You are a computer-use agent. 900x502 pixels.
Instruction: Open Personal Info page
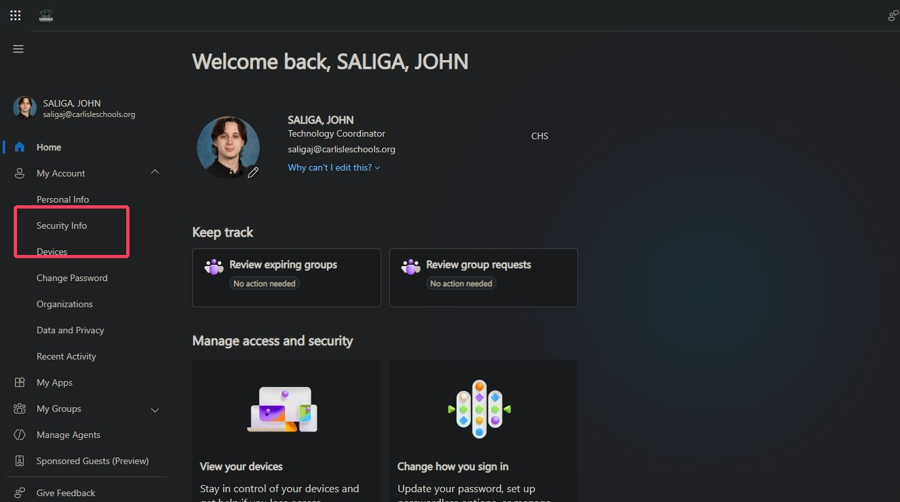(x=63, y=199)
